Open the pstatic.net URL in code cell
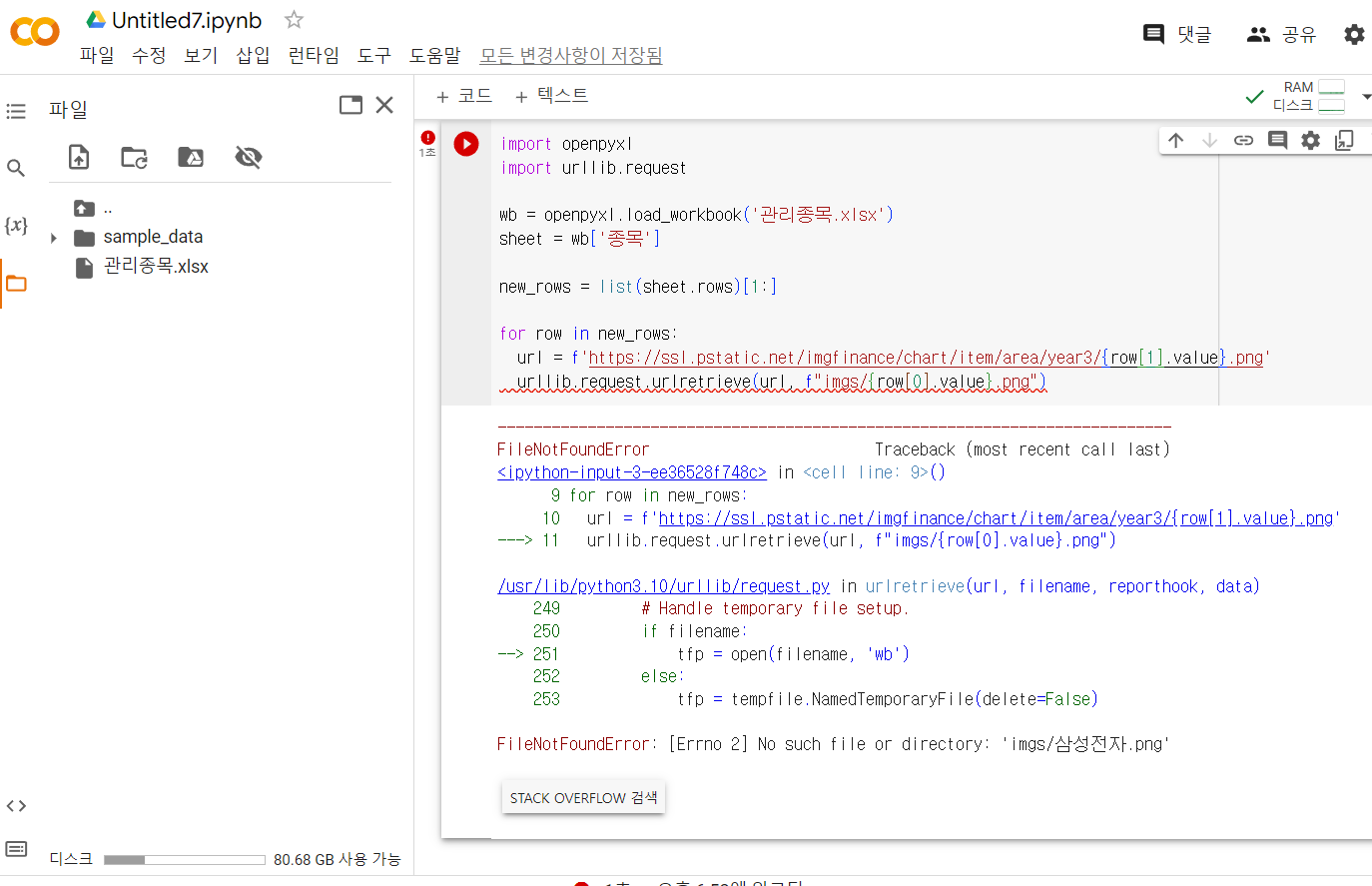This screenshot has height=886, width=1372. pos(926,358)
